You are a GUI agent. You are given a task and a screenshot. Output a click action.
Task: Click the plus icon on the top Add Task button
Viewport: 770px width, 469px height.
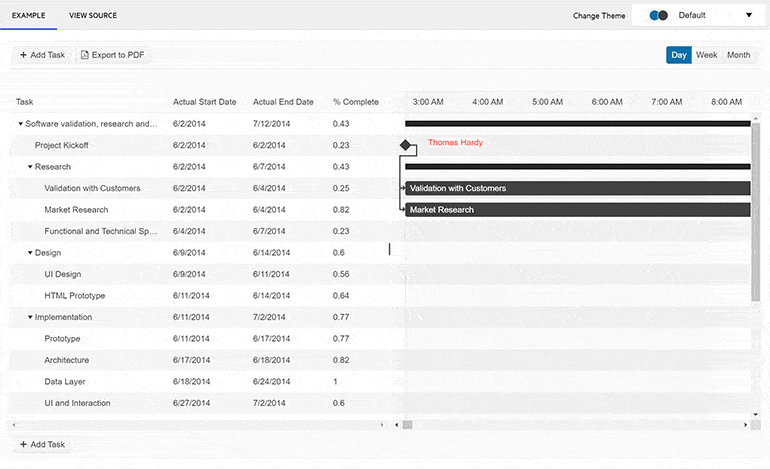(23, 55)
